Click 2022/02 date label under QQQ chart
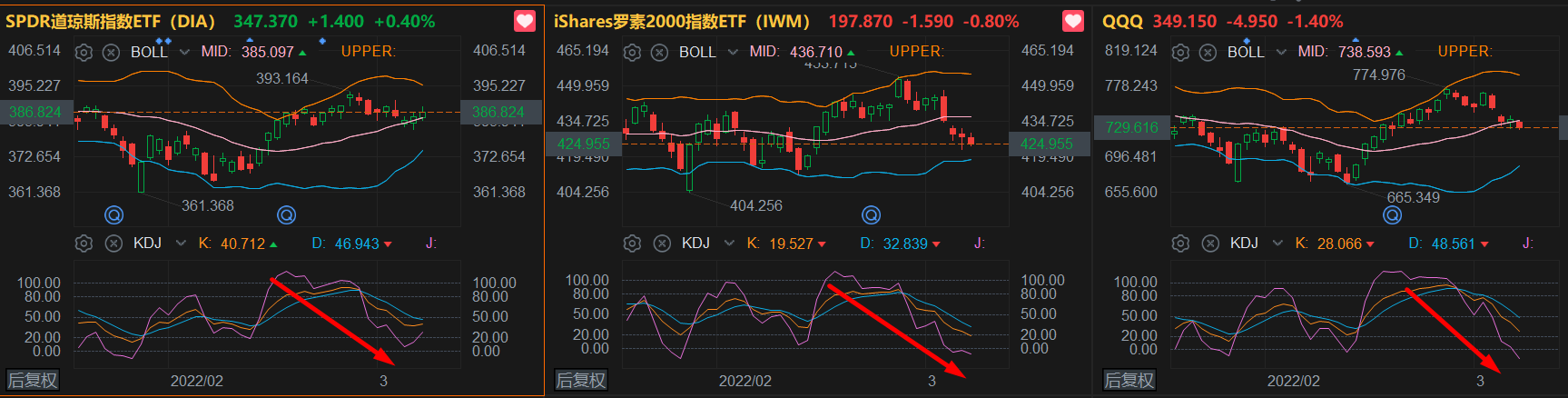 [x=1294, y=381]
